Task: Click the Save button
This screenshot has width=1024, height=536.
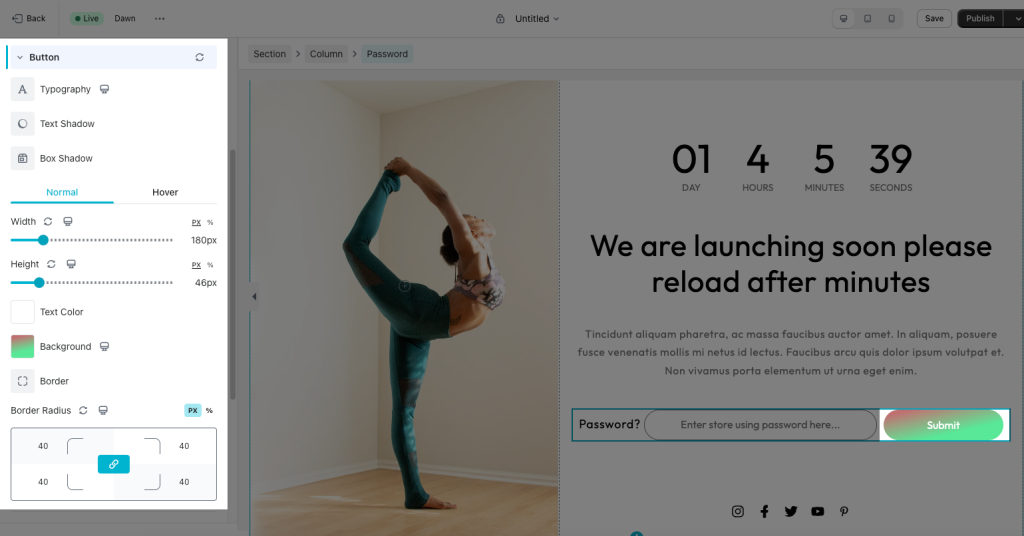Action: [934, 18]
